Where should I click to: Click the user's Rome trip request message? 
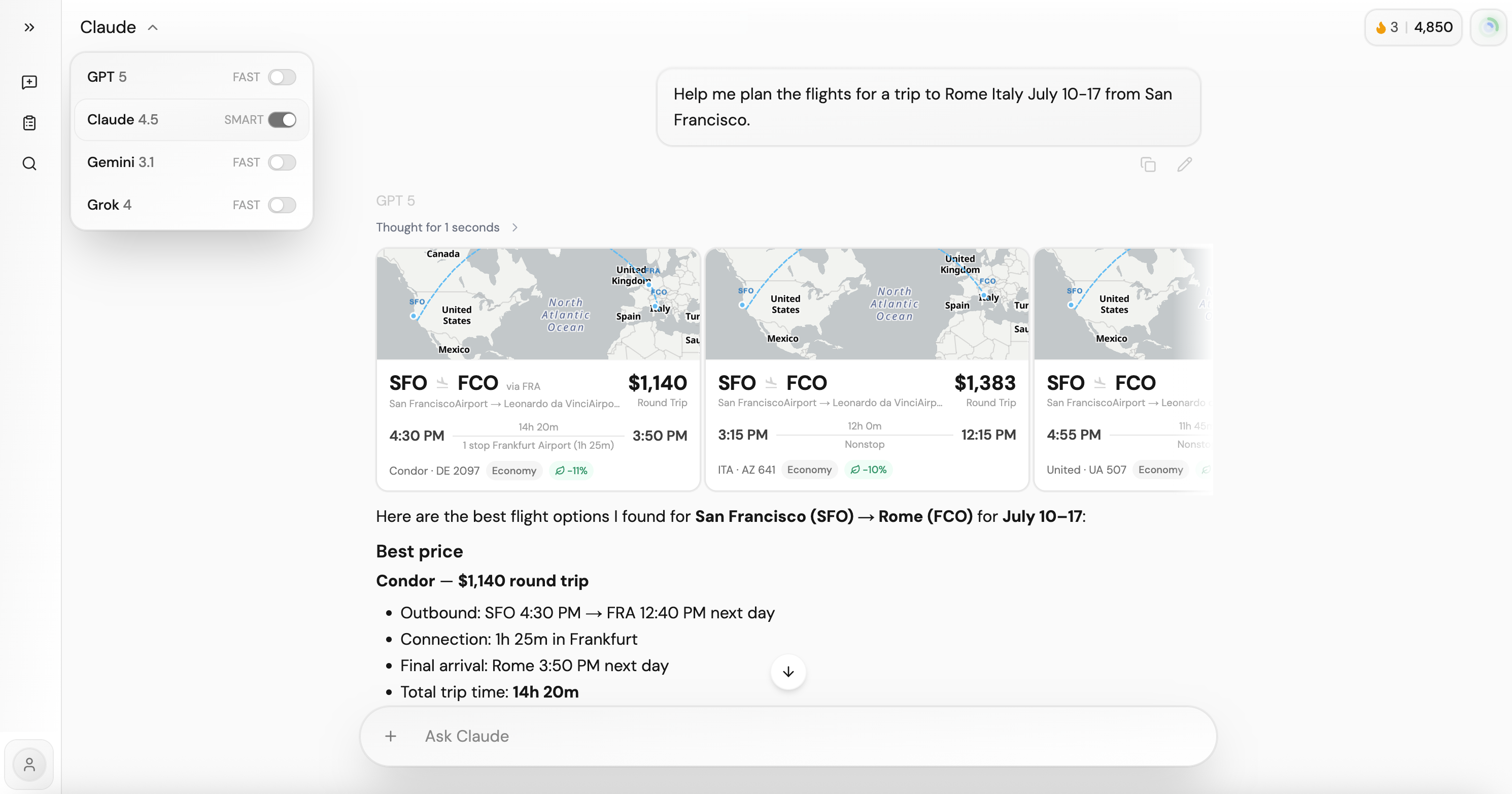pyautogui.click(x=928, y=107)
